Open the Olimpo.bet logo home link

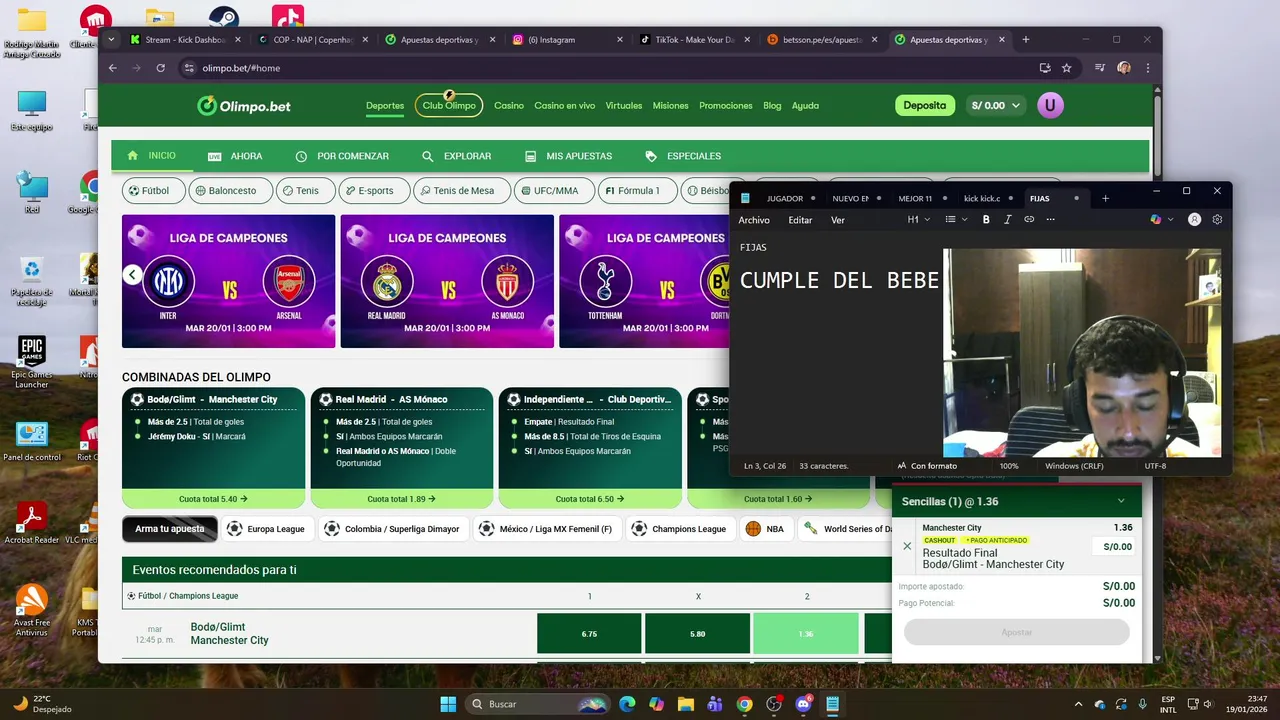244,106
